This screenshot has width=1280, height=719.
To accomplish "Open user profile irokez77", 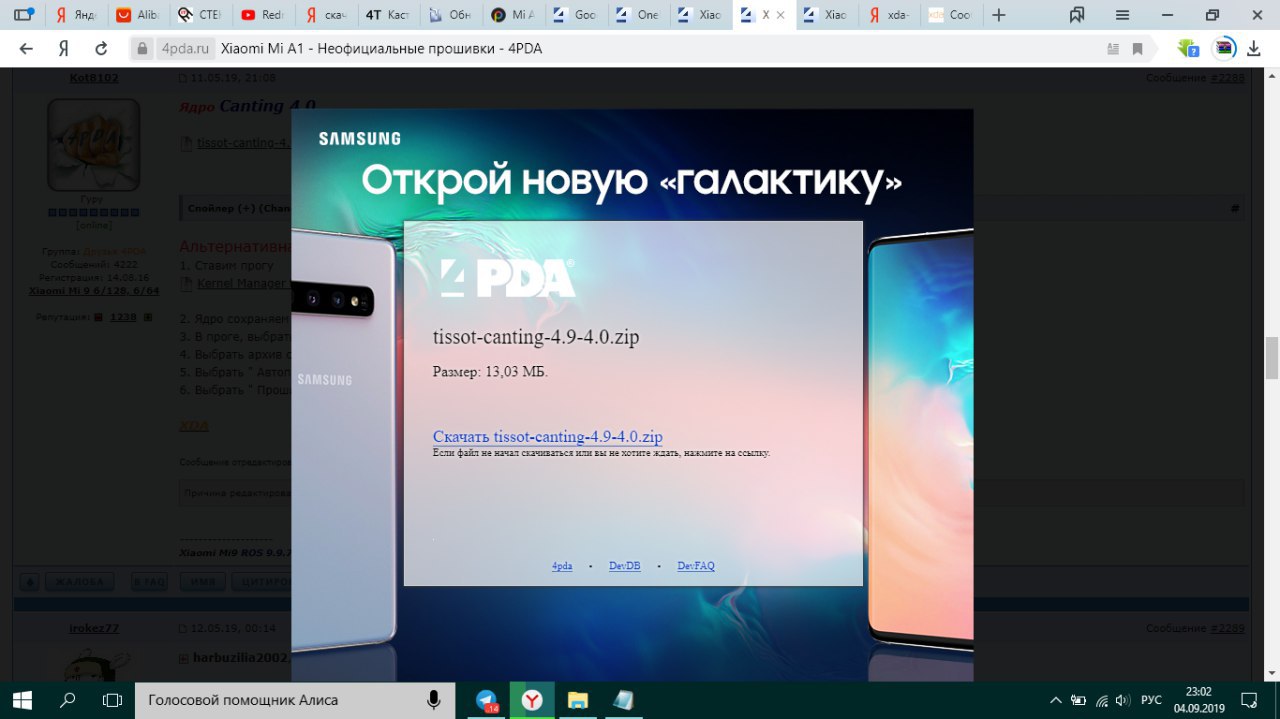I will point(94,628).
